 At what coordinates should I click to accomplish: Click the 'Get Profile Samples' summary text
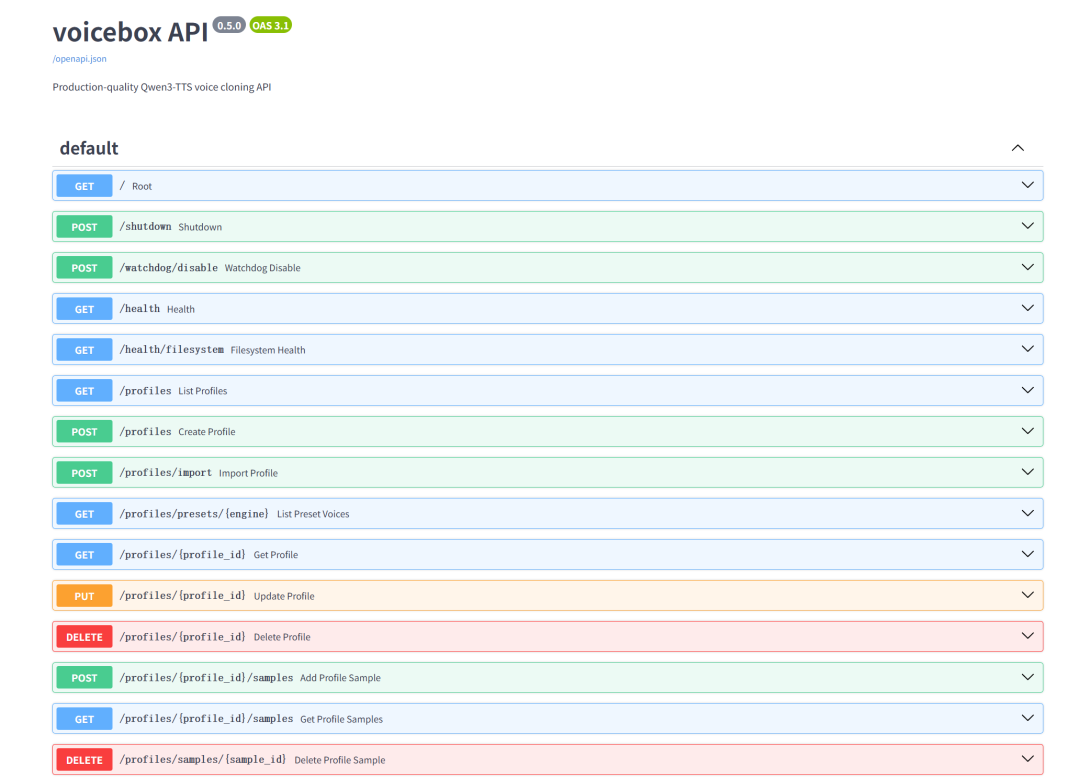(341, 719)
